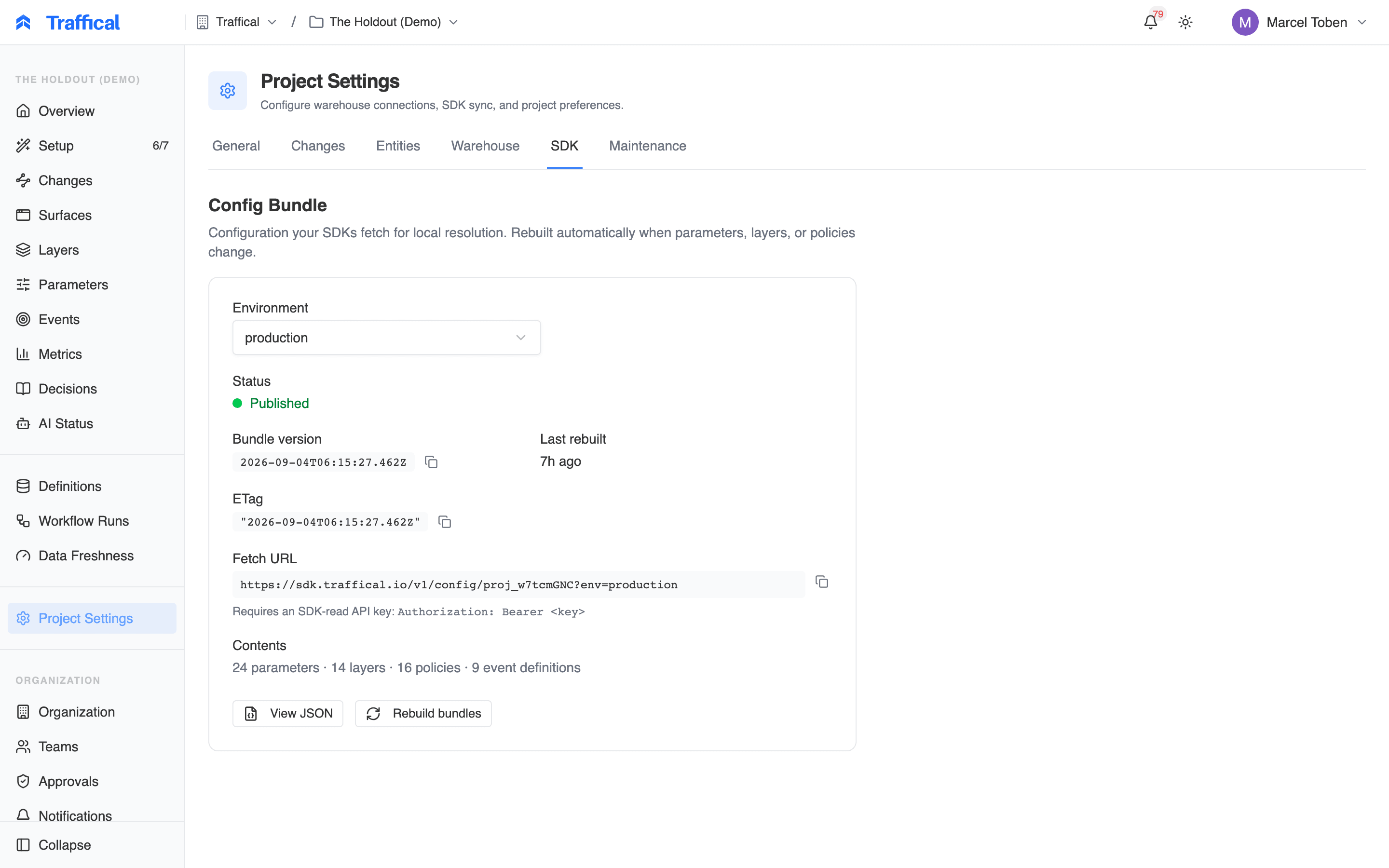The height and width of the screenshot is (868, 1389).
Task: Open Workflow Runs page
Action: (93, 521)
